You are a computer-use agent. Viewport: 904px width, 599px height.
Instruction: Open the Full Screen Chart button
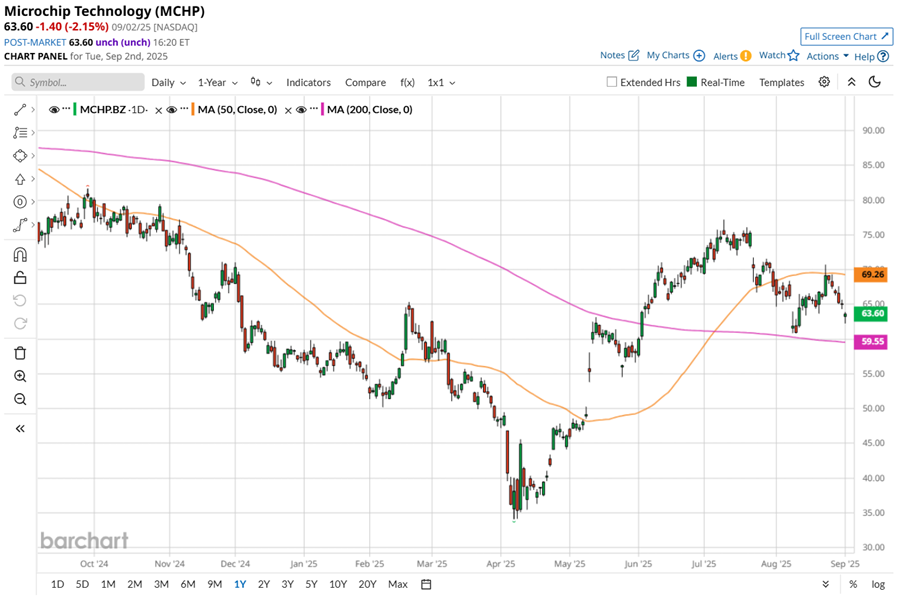846,36
